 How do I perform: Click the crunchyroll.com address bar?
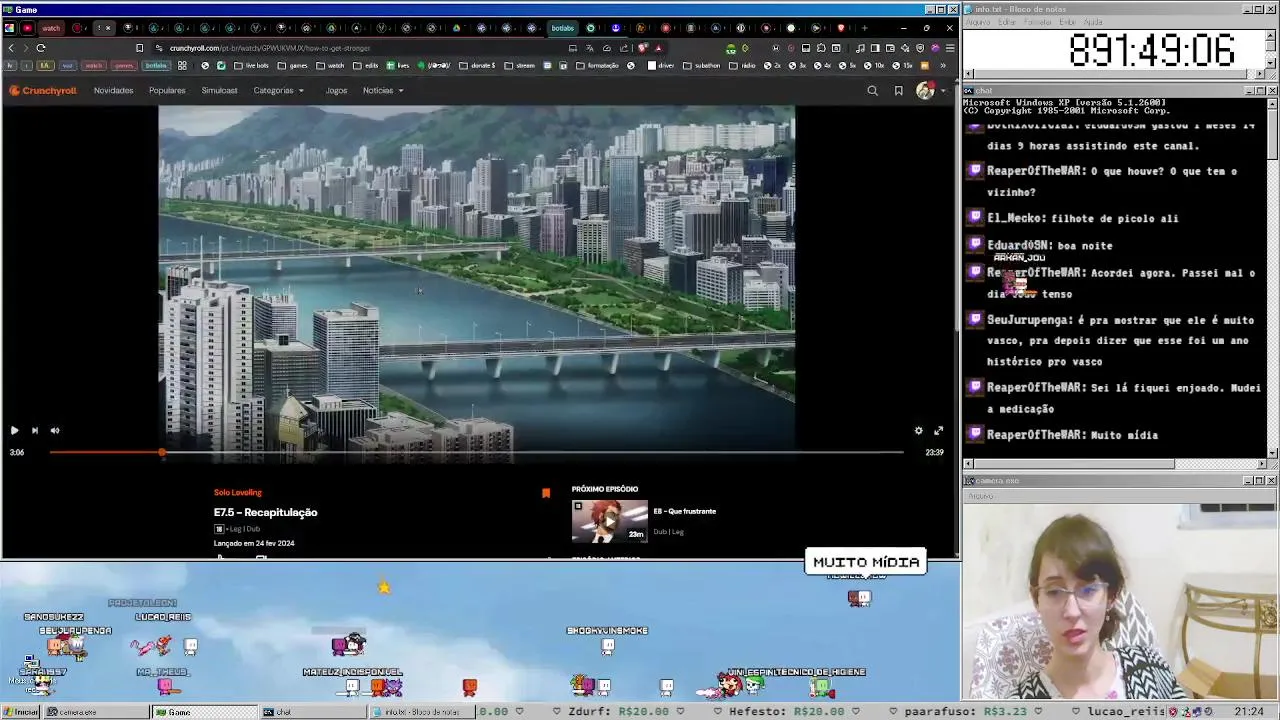360,48
